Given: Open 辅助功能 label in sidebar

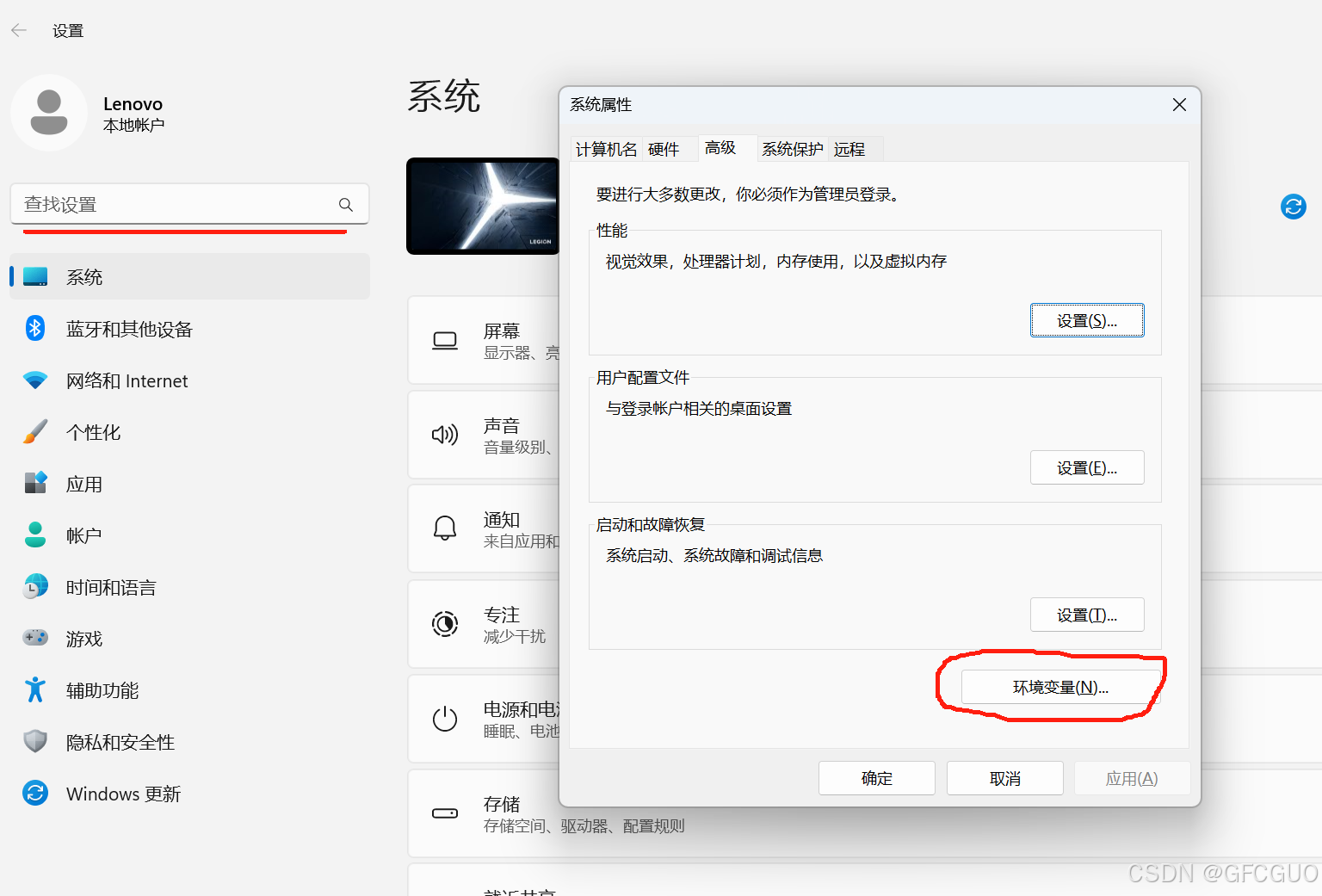Looking at the screenshot, I should pos(102,690).
